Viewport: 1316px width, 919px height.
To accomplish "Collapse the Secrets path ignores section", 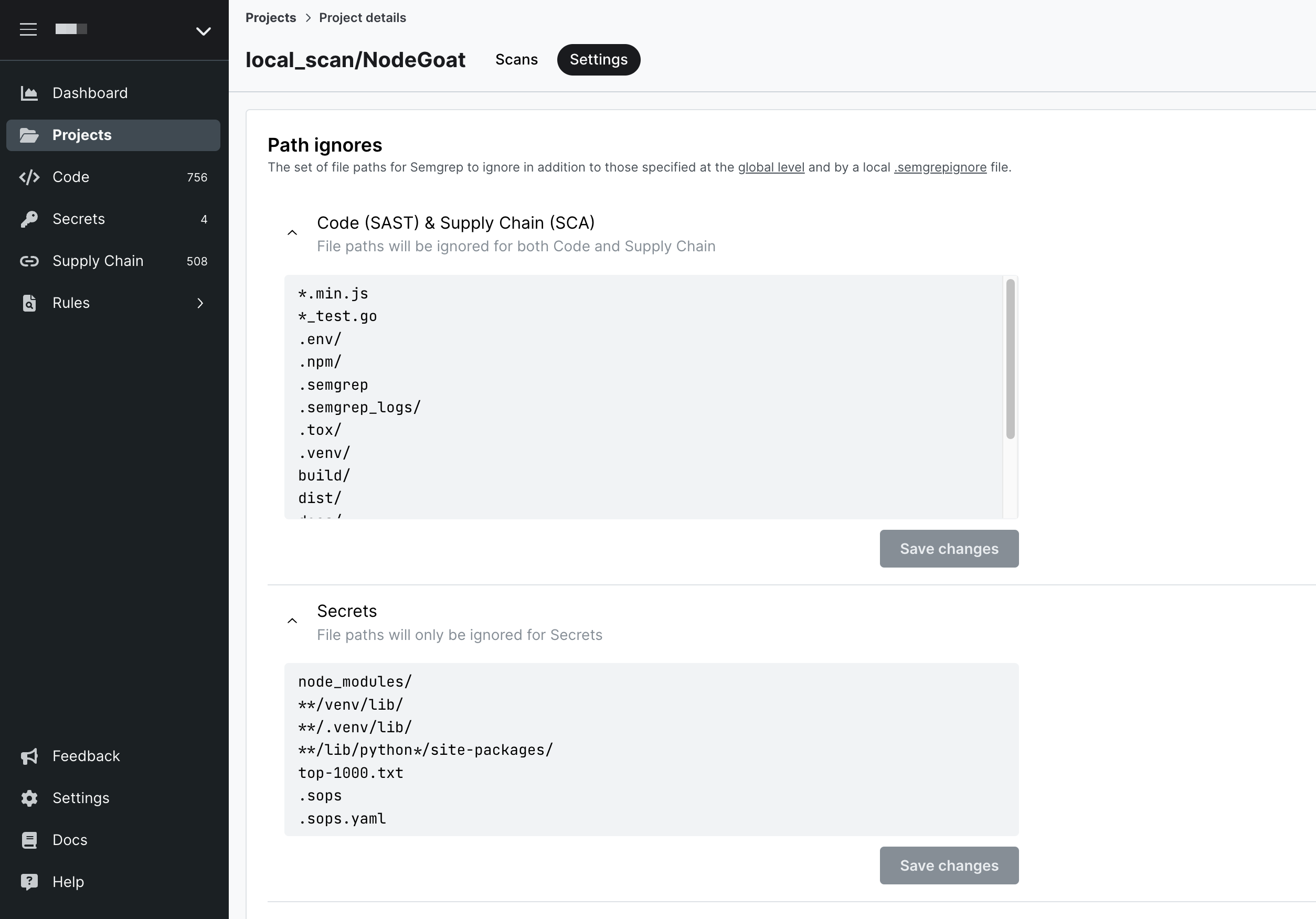I will (292, 621).
